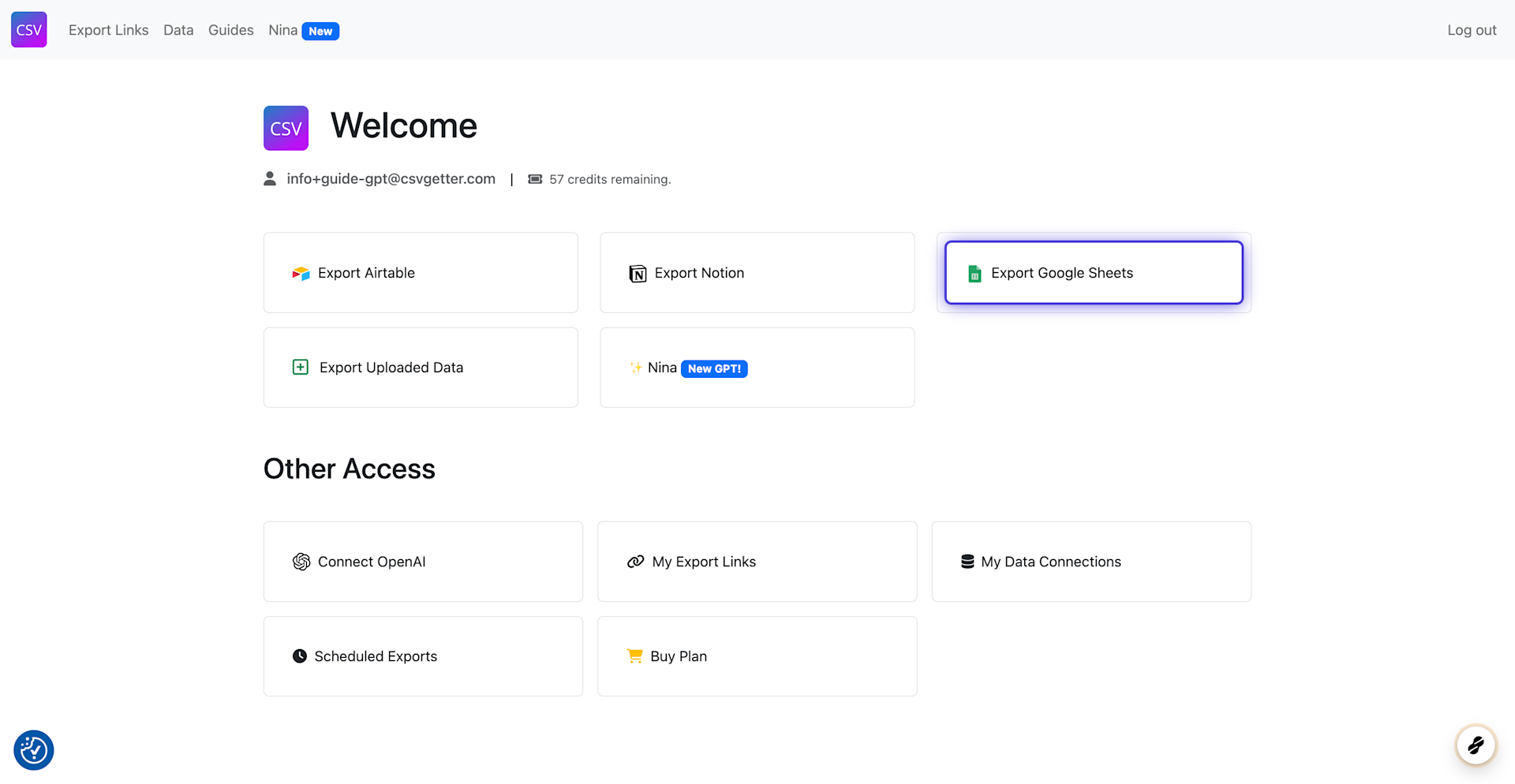This screenshot has width=1515, height=784.
Task: Click the Airtable icon on Export Airtable card
Action: (x=301, y=273)
